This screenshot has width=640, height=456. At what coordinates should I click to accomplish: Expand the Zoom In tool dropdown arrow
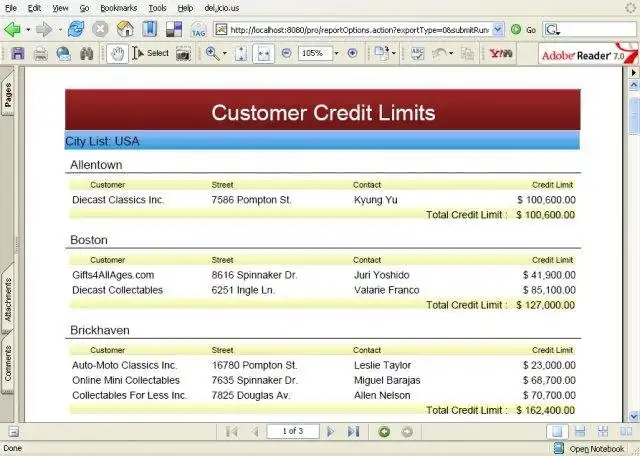[x=224, y=53]
